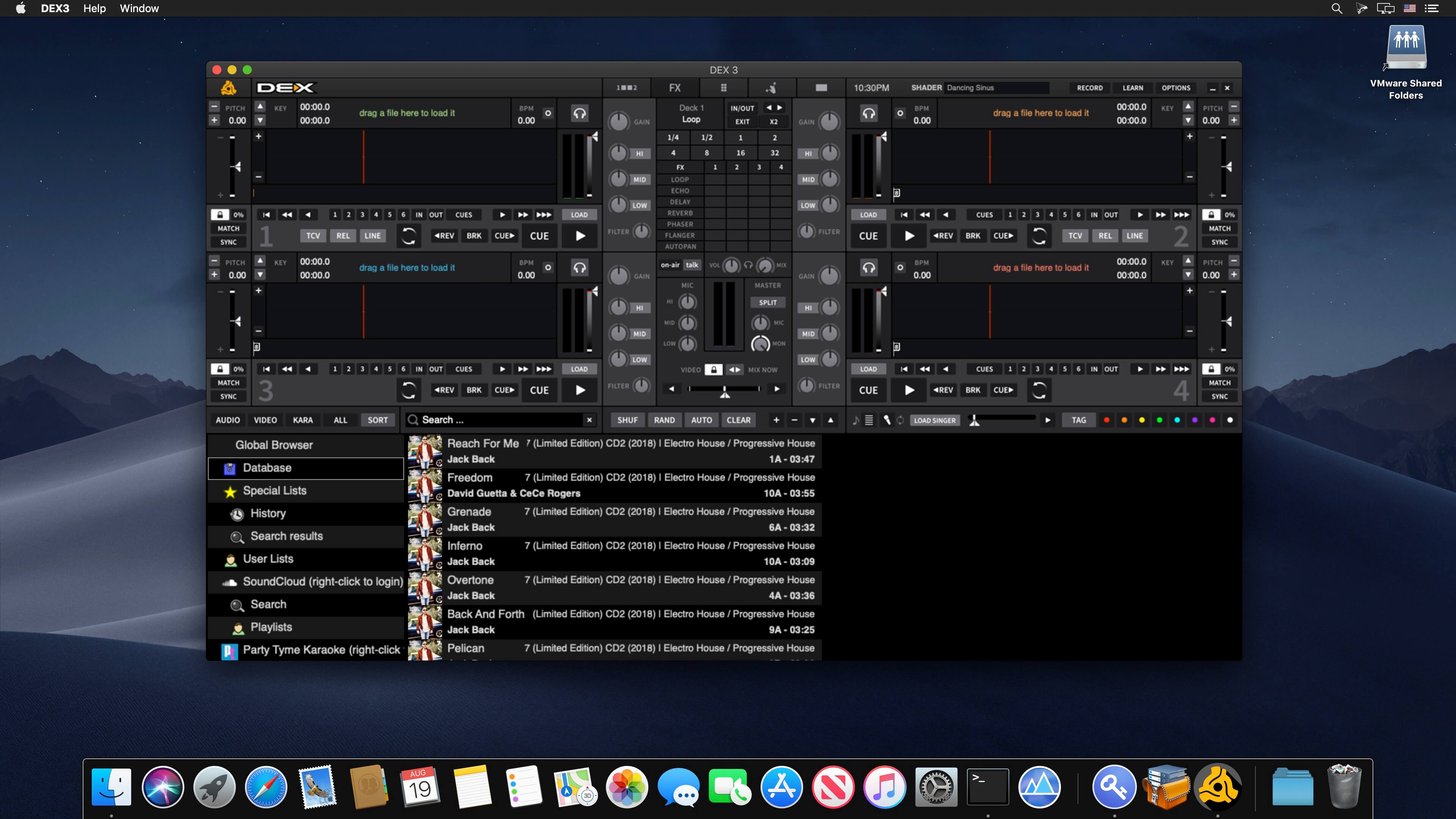Toggle loop repeat mode on Deck 3
The height and width of the screenshot is (819, 1456).
point(409,390)
